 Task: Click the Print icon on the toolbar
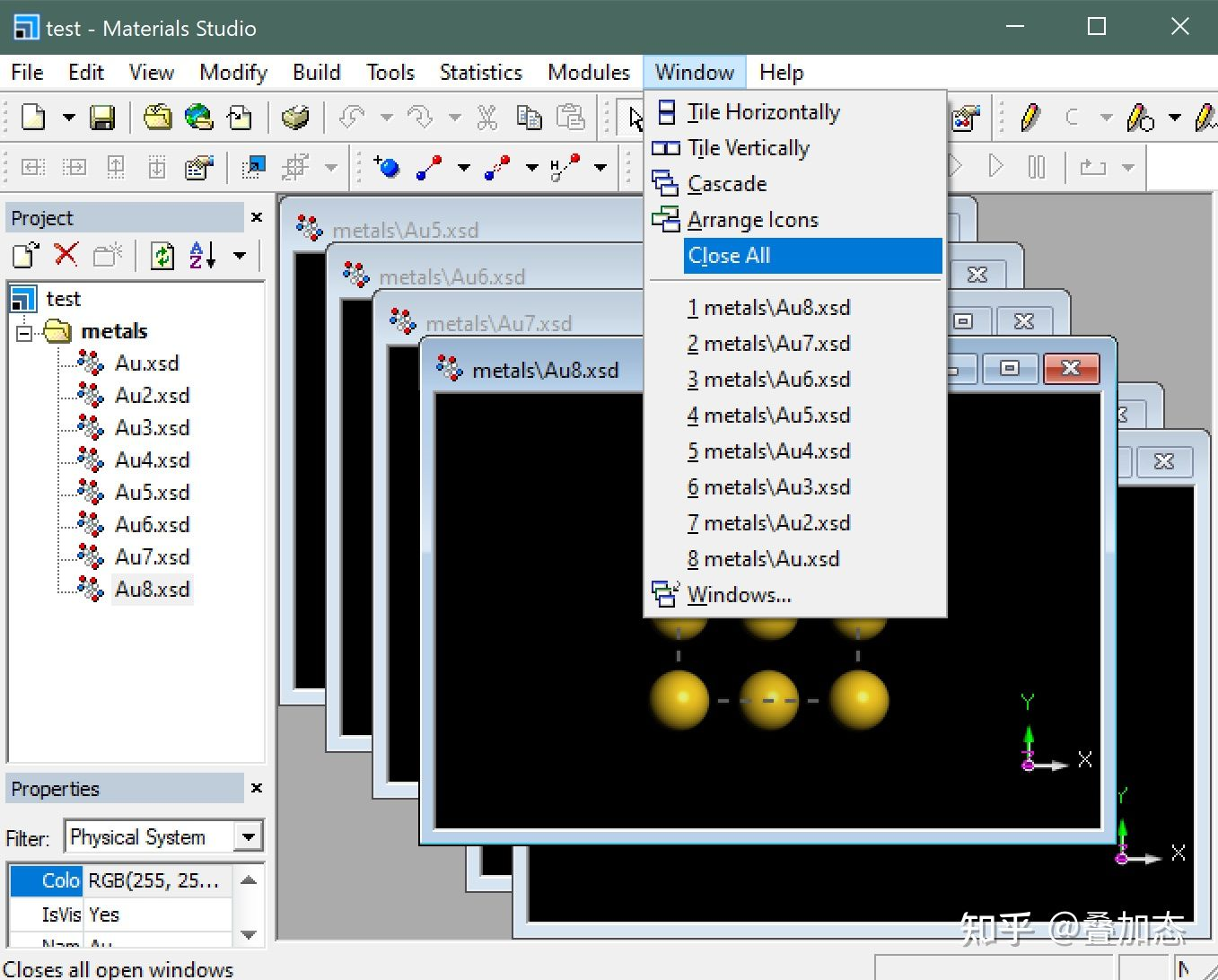pyautogui.click(x=296, y=118)
